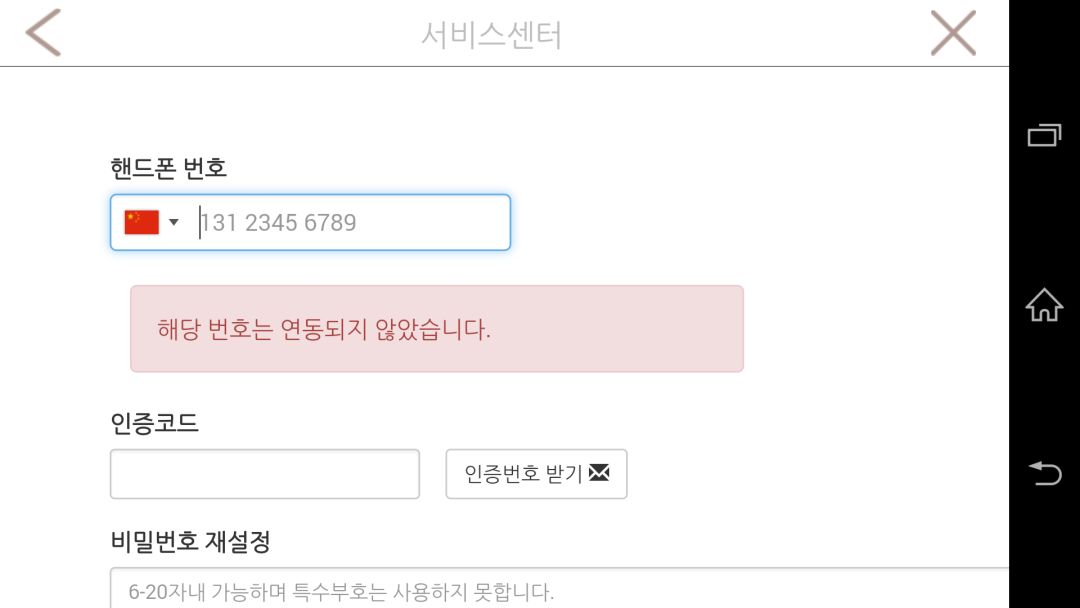Click the 인증코드 label

click(x=154, y=423)
